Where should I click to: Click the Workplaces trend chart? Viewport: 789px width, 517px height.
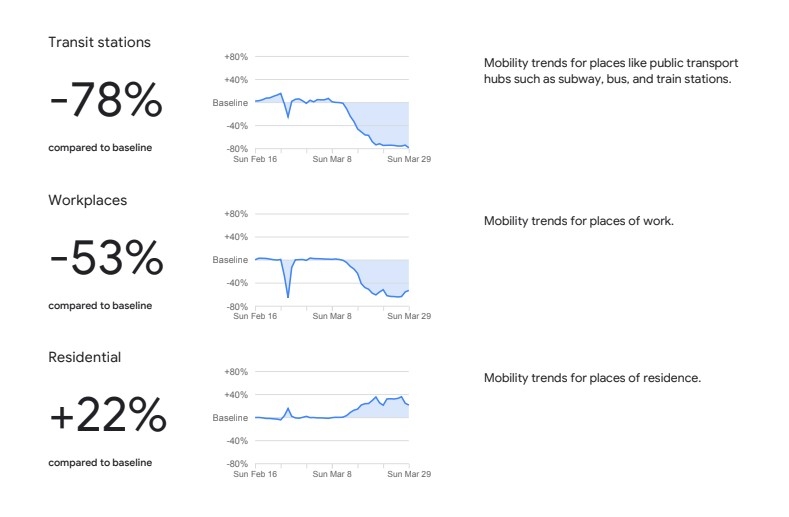[x=332, y=260]
